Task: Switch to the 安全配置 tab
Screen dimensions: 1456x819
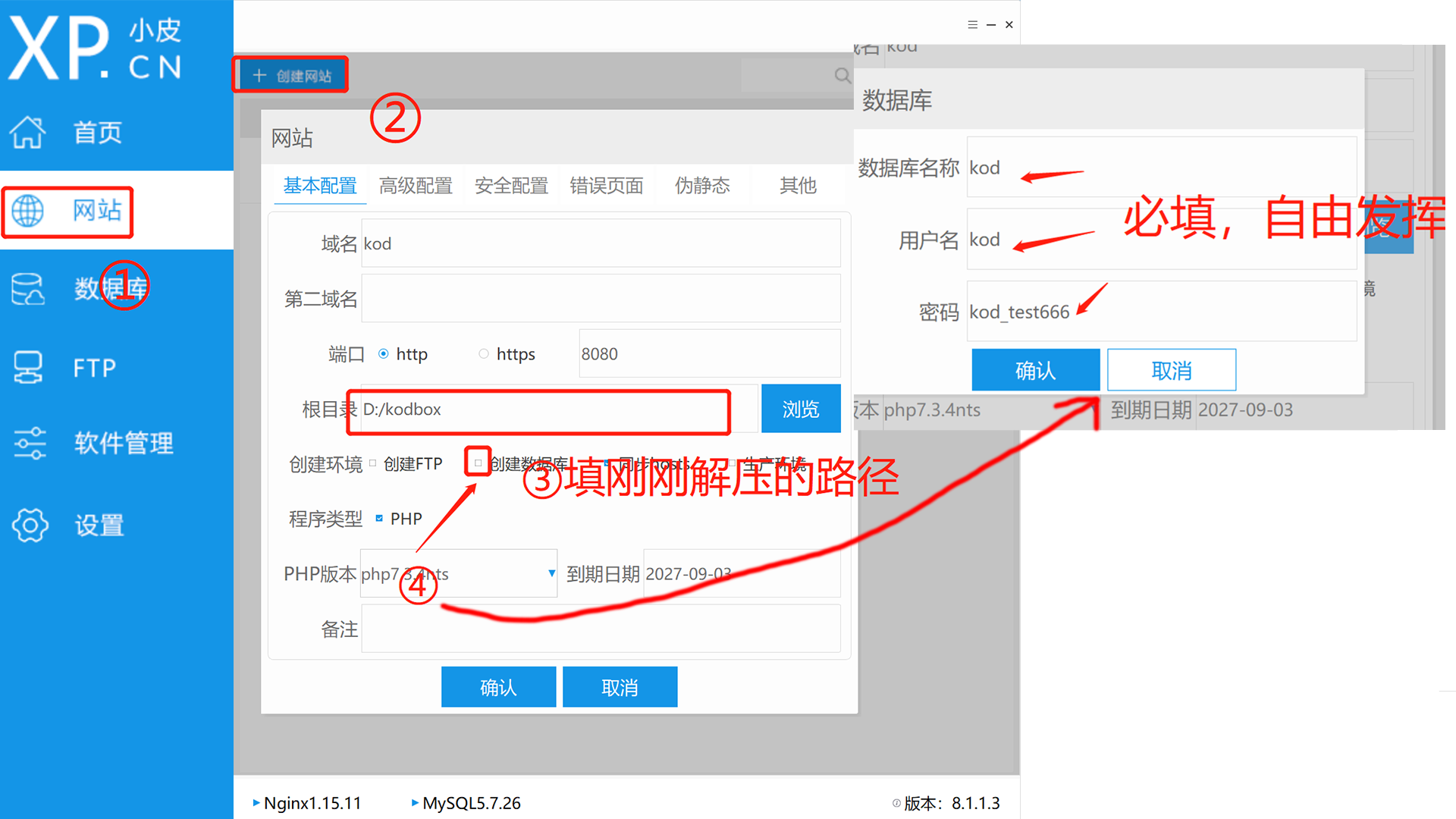Action: [511, 186]
